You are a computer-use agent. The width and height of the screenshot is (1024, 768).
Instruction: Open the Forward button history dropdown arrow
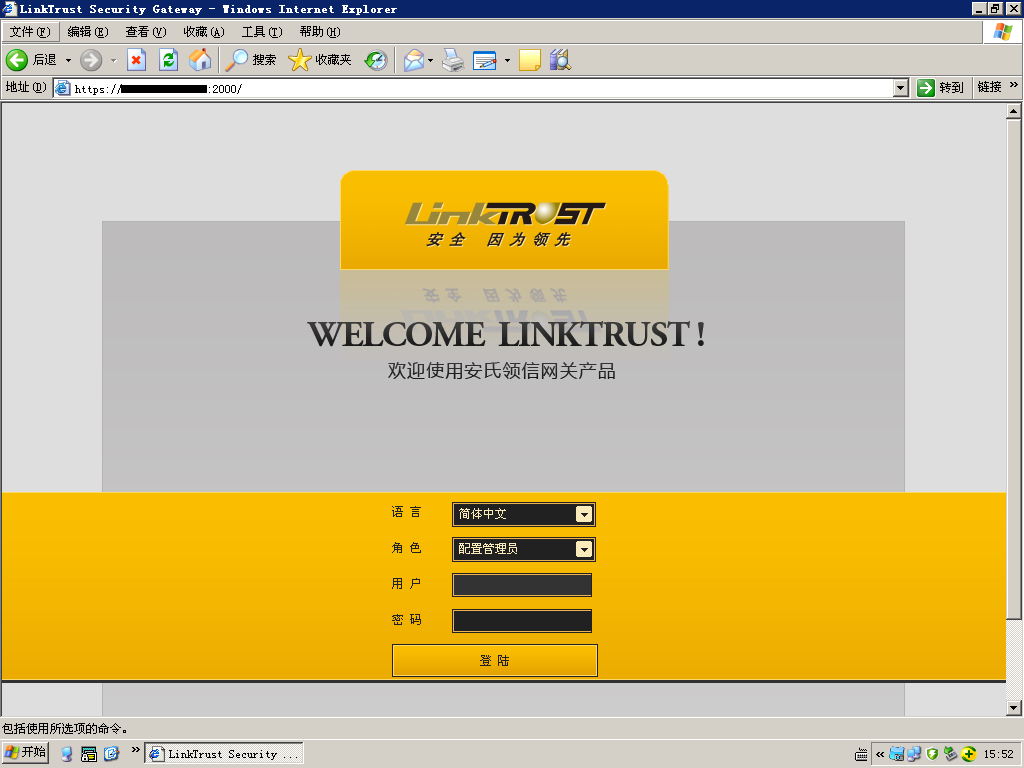point(113,60)
